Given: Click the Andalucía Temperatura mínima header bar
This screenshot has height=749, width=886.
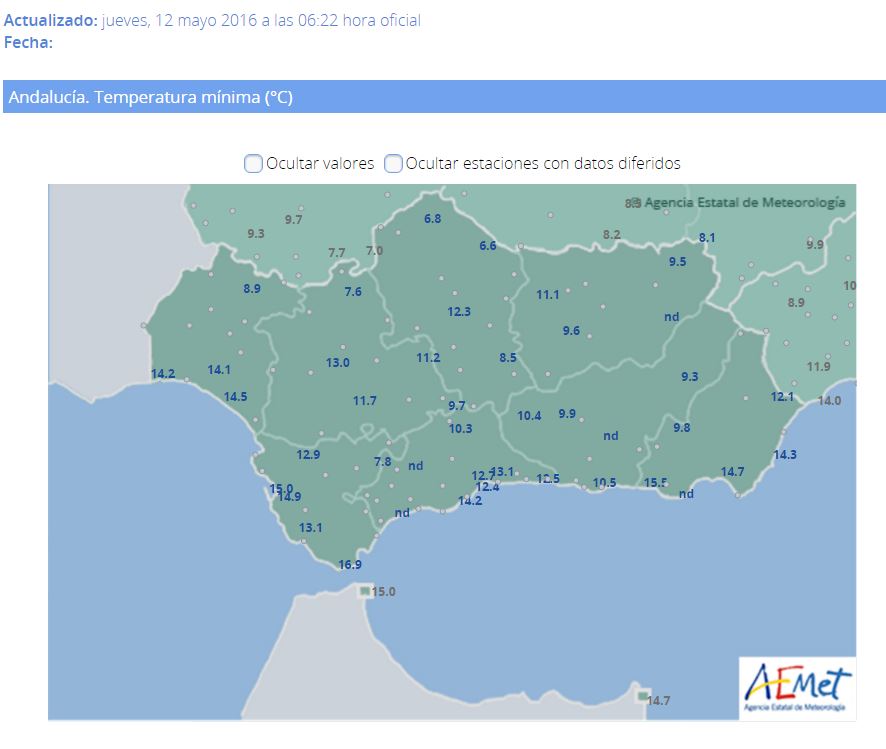Looking at the screenshot, I should click(x=443, y=97).
